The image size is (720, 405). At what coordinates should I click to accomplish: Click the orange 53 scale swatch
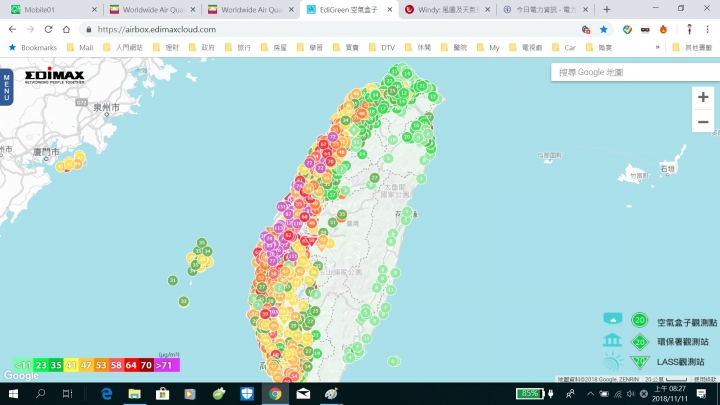click(101, 365)
